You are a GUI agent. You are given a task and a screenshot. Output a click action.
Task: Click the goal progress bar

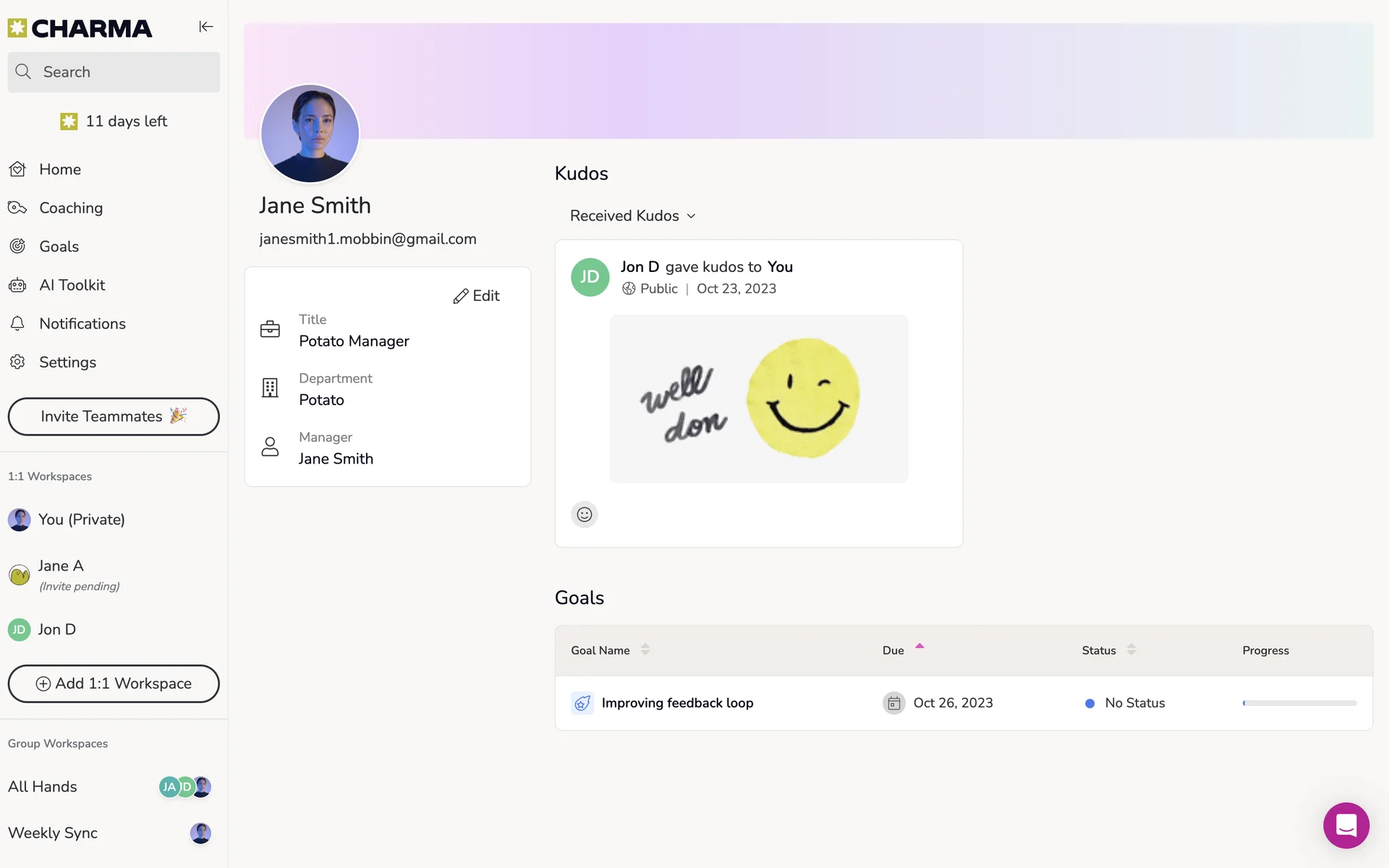(x=1299, y=703)
